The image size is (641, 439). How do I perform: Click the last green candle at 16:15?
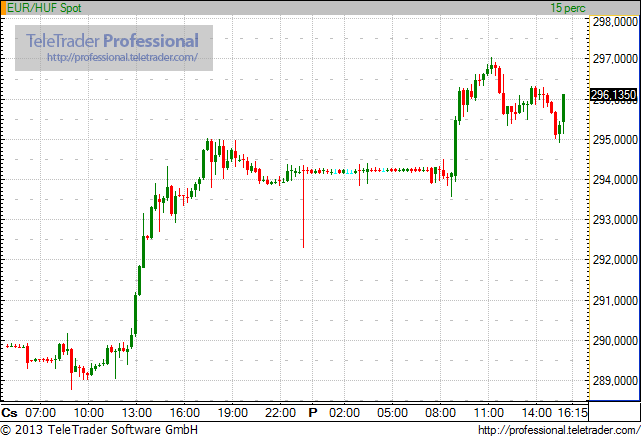(563, 114)
